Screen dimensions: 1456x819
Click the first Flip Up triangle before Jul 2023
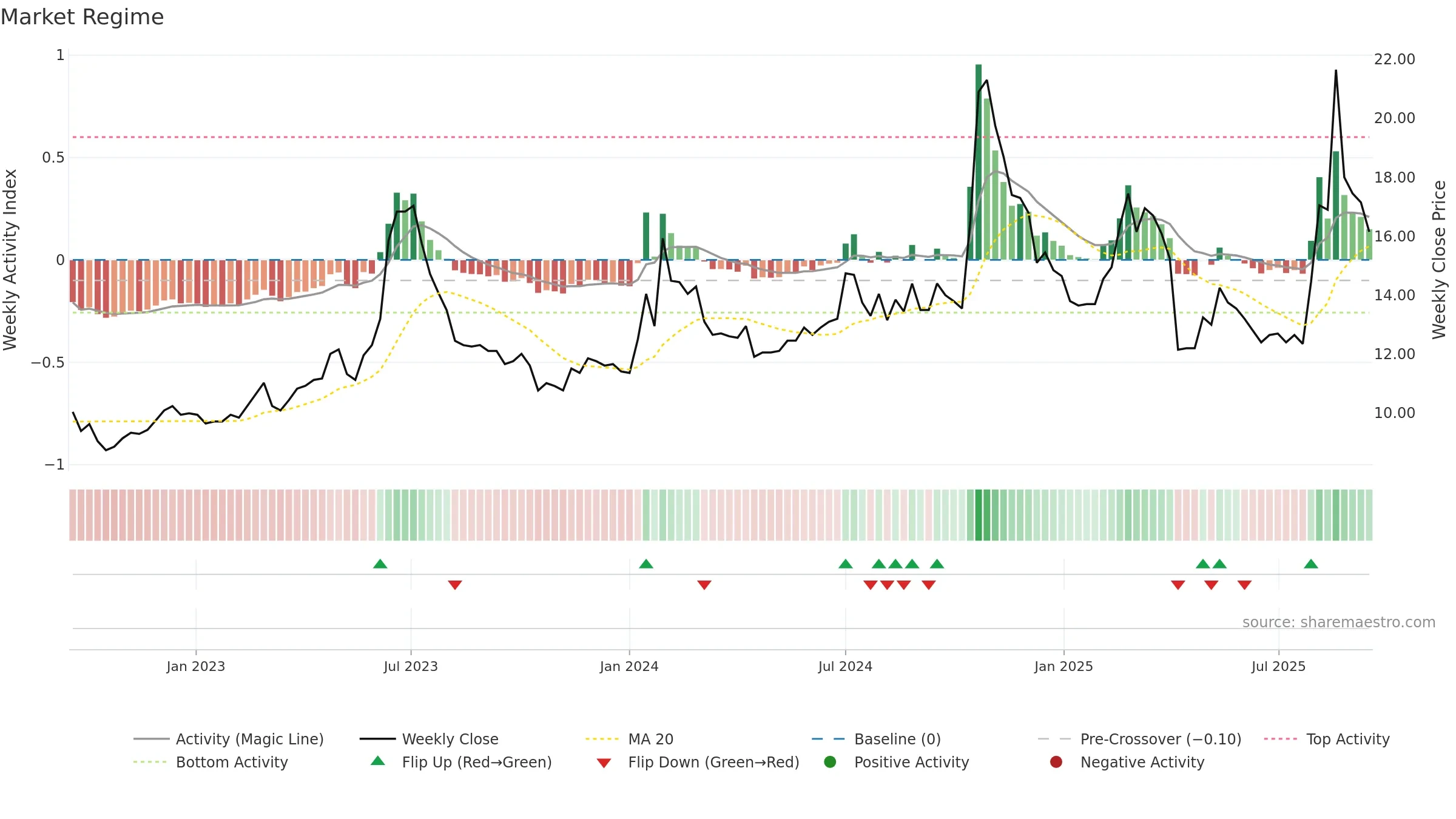[x=380, y=564]
